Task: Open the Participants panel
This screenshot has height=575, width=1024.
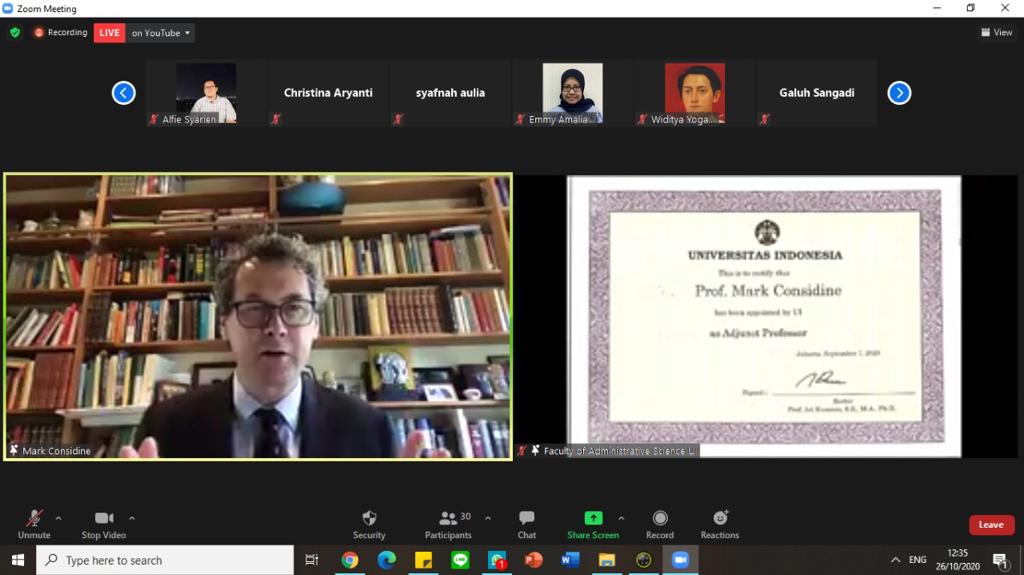Action: tap(448, 525)
